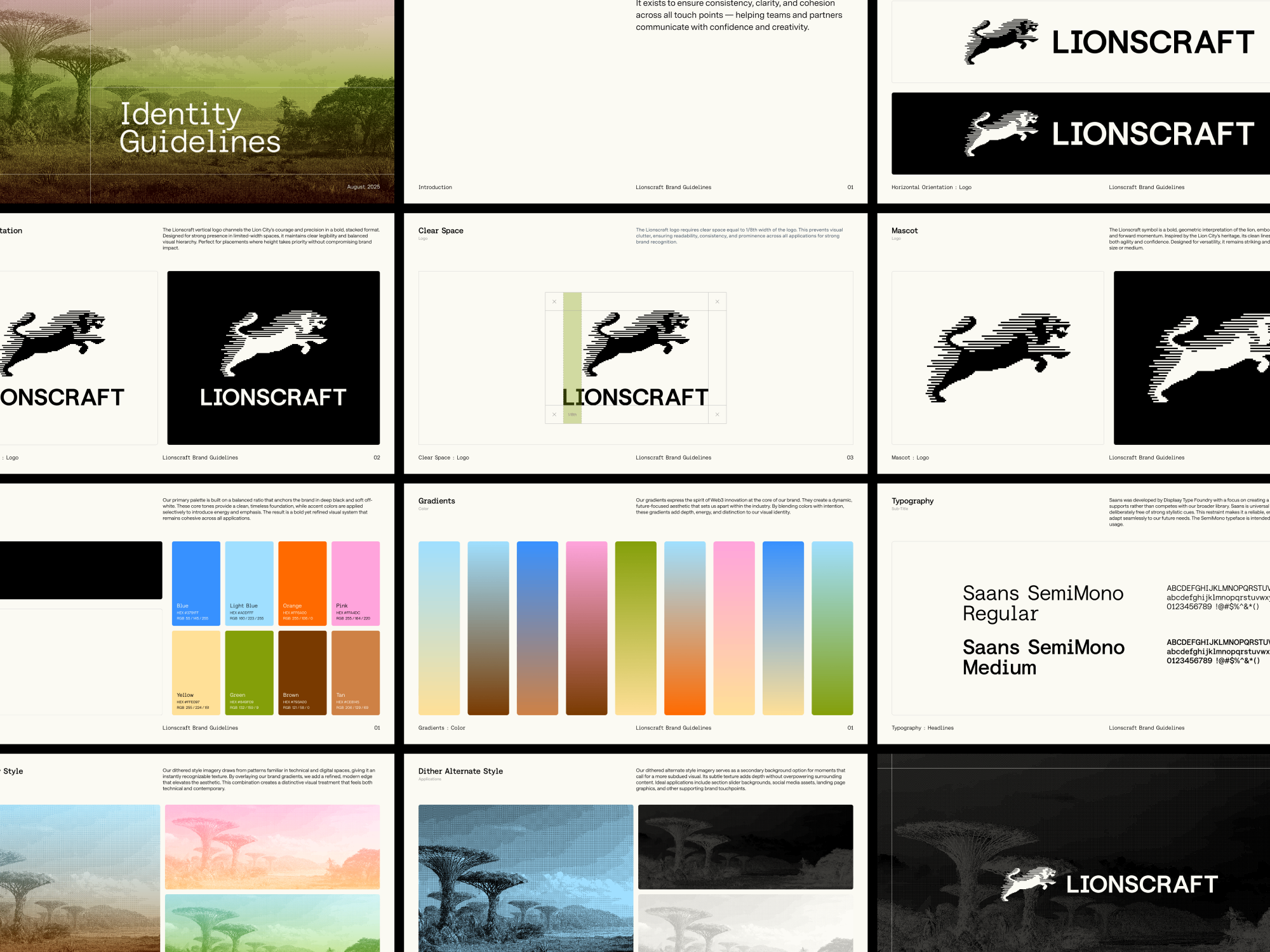
Task: Click the Identity Guidelines cover slide
Action: pos(197,102)
